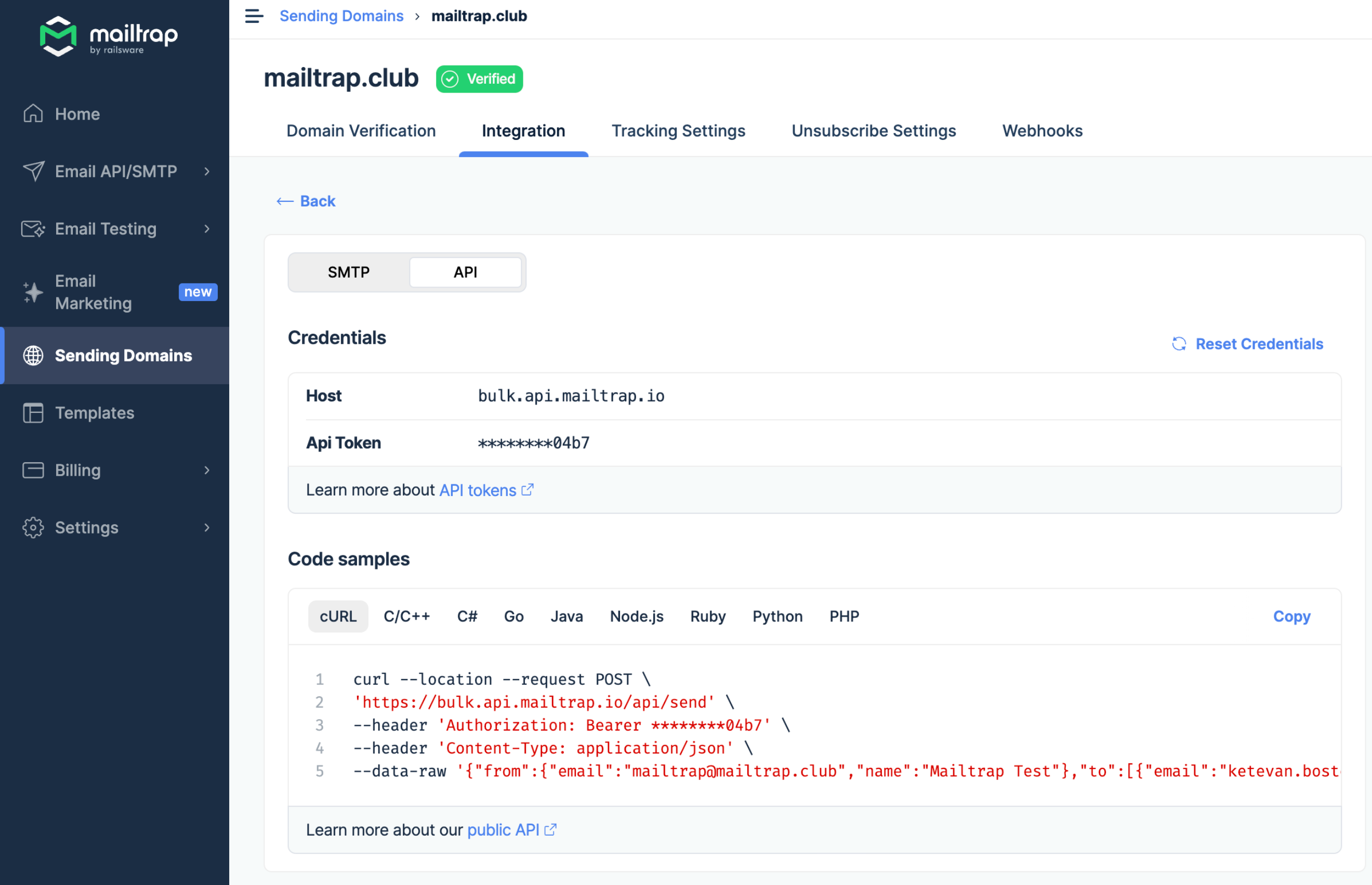Click the hamburger menu collapse icon
The image size is (1372, 885).
254,16
